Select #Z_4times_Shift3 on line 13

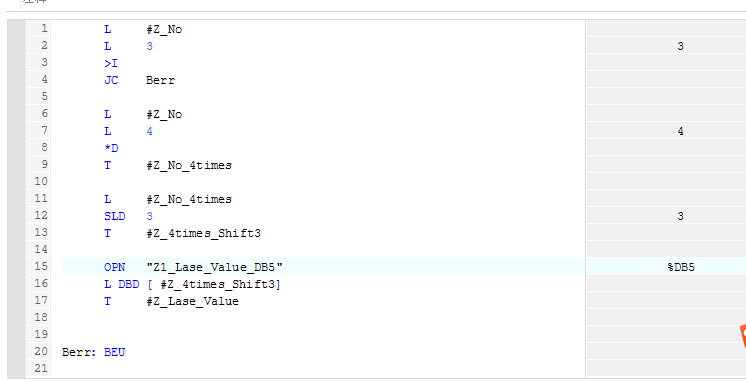tap(204, 233)
